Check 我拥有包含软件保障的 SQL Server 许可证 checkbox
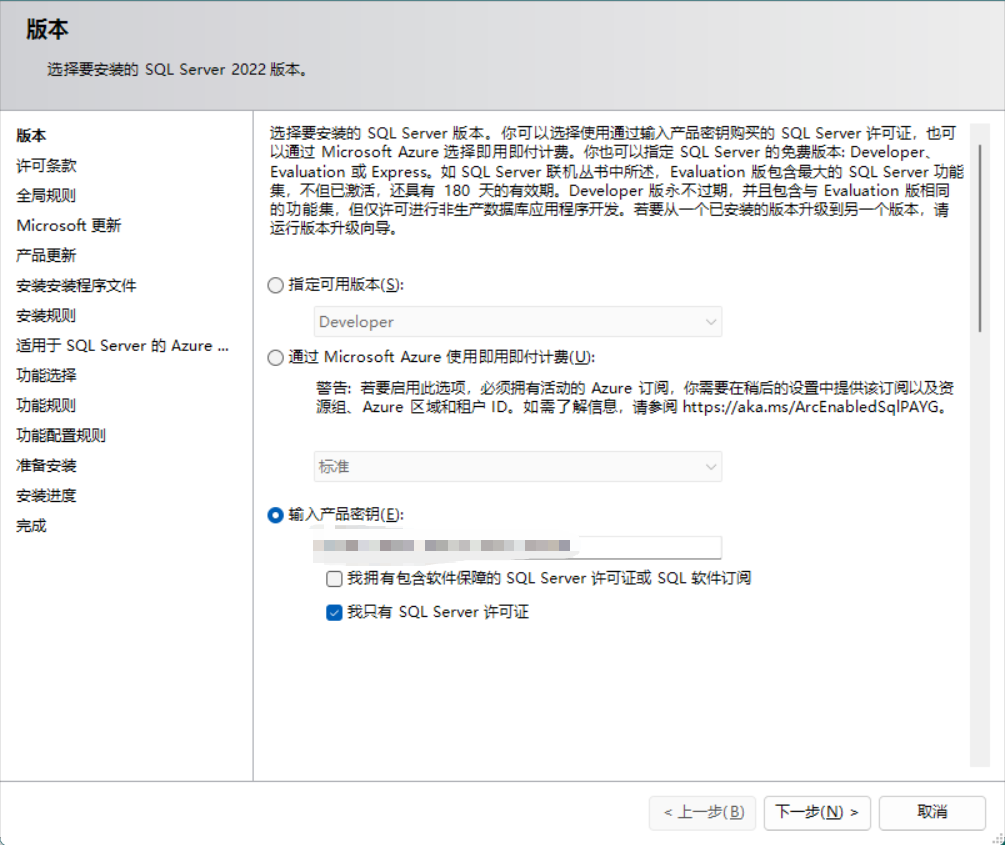This screenshot has width=1005, height=845. pyautogui.click(x=334, y=579)
